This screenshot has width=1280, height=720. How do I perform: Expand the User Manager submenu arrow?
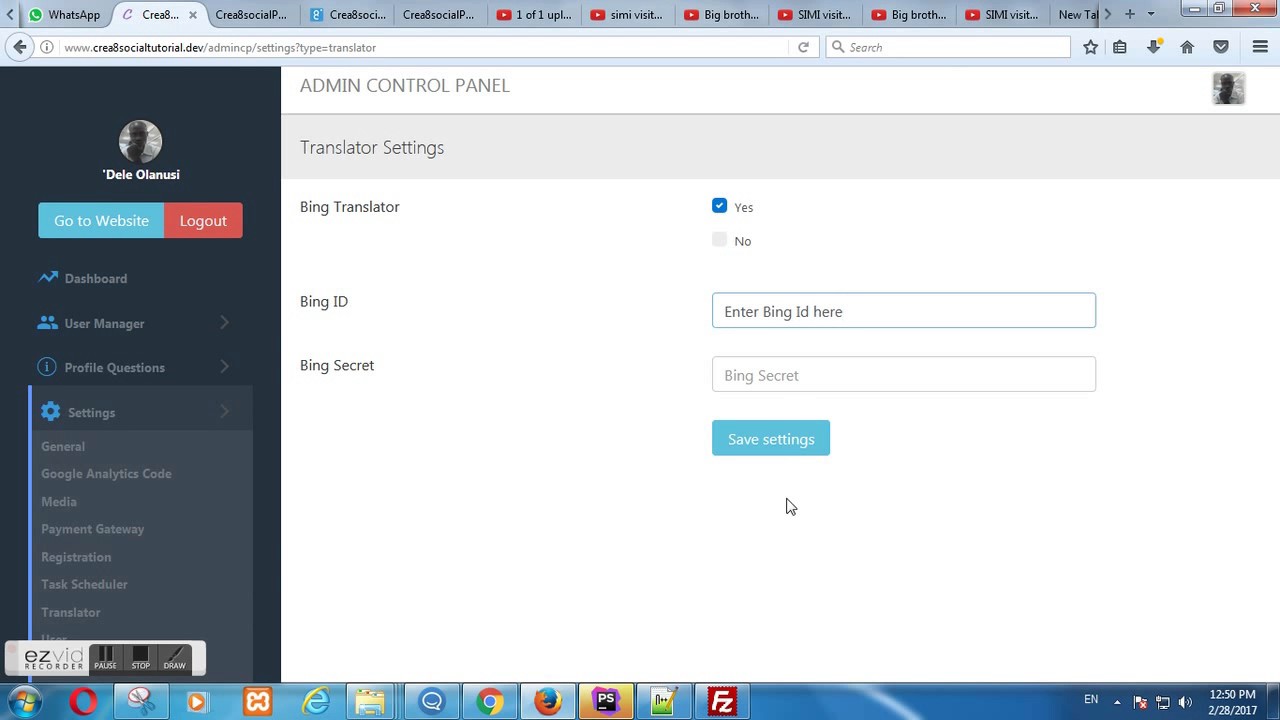point(224,322)
